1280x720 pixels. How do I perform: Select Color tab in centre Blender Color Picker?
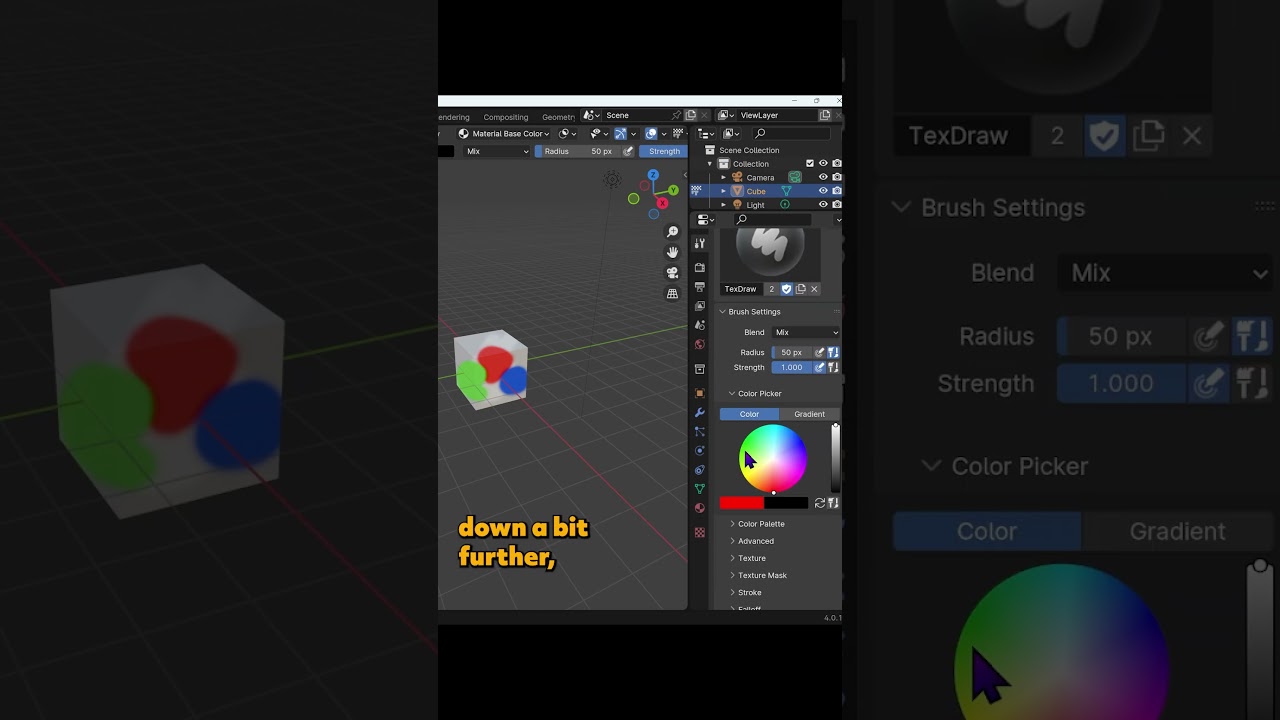tap(749, 414)
